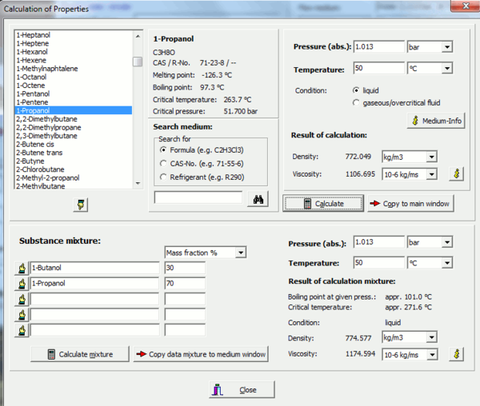Click the binoculars search medium icon

pos(258,199)
